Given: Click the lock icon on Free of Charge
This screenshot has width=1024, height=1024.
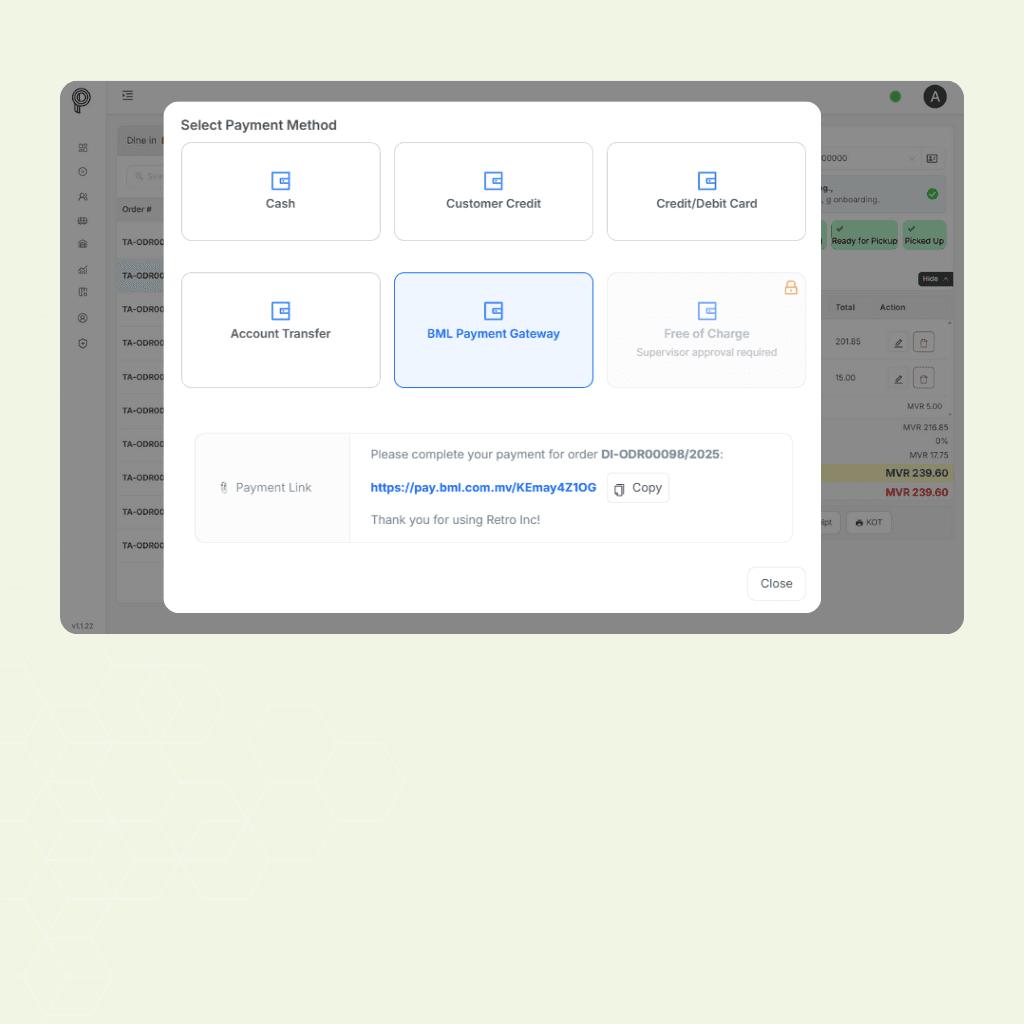Looking at the screenshot, I should (791, 286).
